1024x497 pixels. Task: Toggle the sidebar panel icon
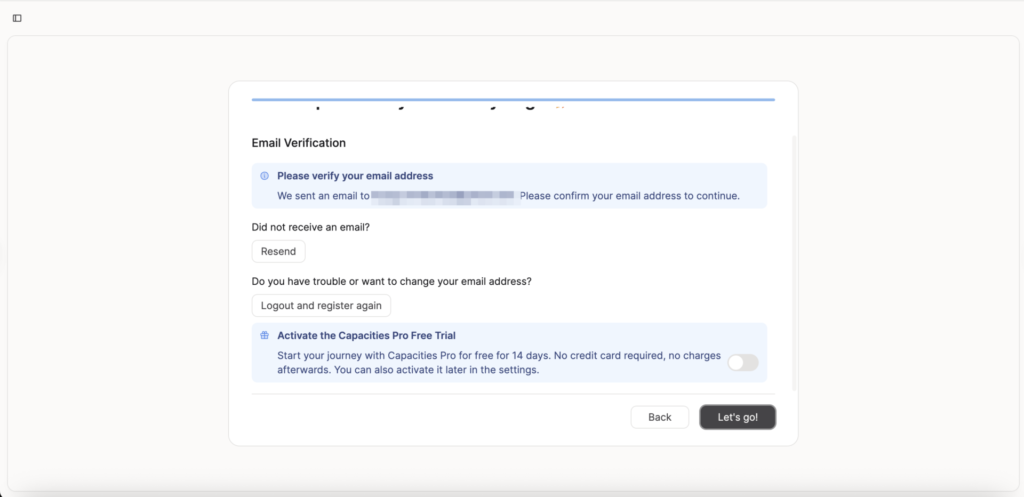tap(17, 18)
